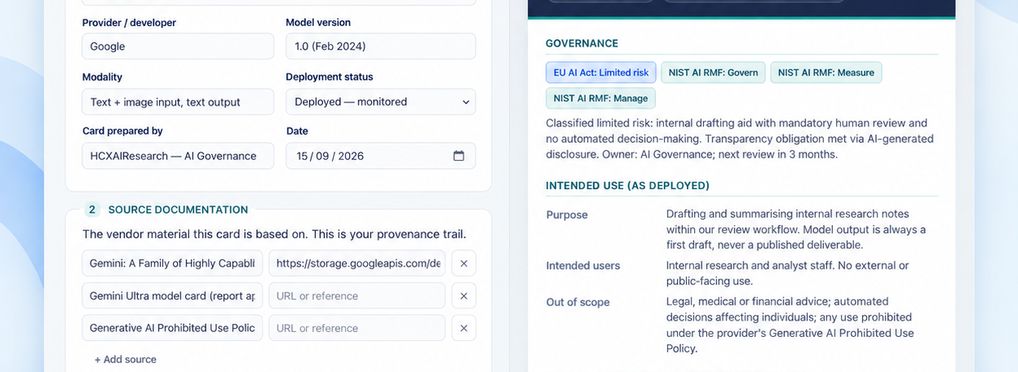Edit the Generative AI Prohibited Use title field
The image size is (1018, 372).
click(x=172, y=328)
